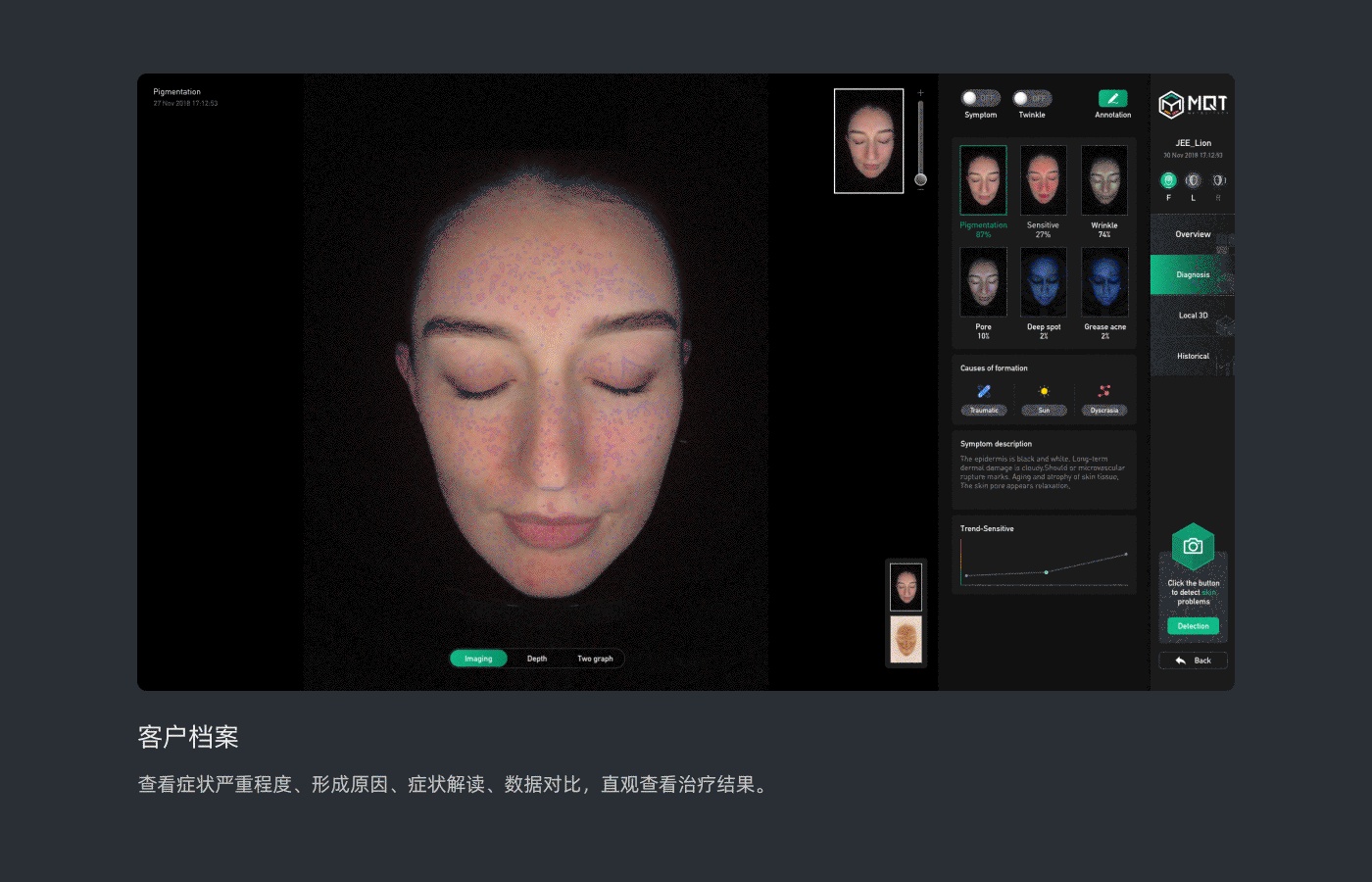Click the "27 Nov 2018" capture timestamp

[x=185, y=103]
